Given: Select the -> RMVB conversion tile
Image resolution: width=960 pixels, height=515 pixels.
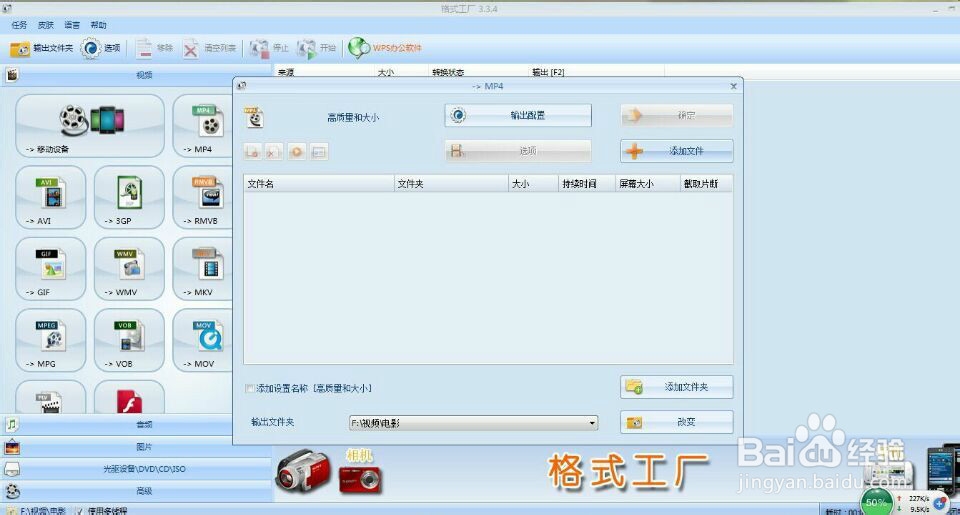Looking at the screenshot, I should click(203, 197).
